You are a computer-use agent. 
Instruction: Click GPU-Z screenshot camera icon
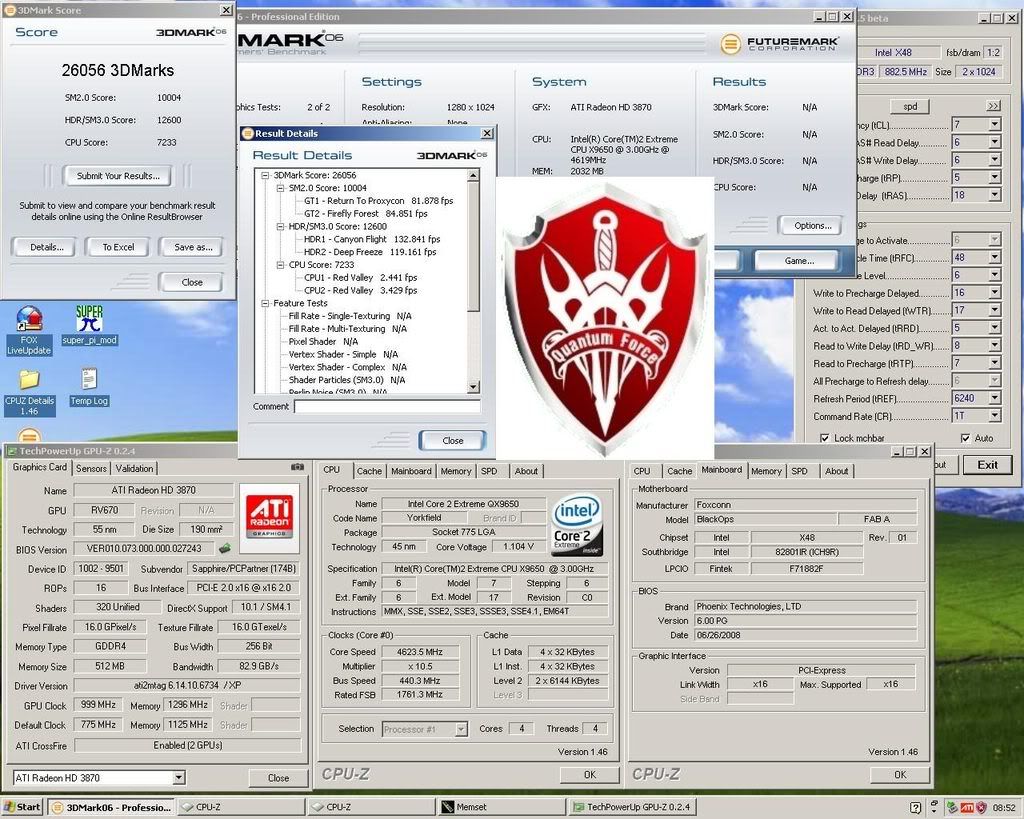pos(297,467)
